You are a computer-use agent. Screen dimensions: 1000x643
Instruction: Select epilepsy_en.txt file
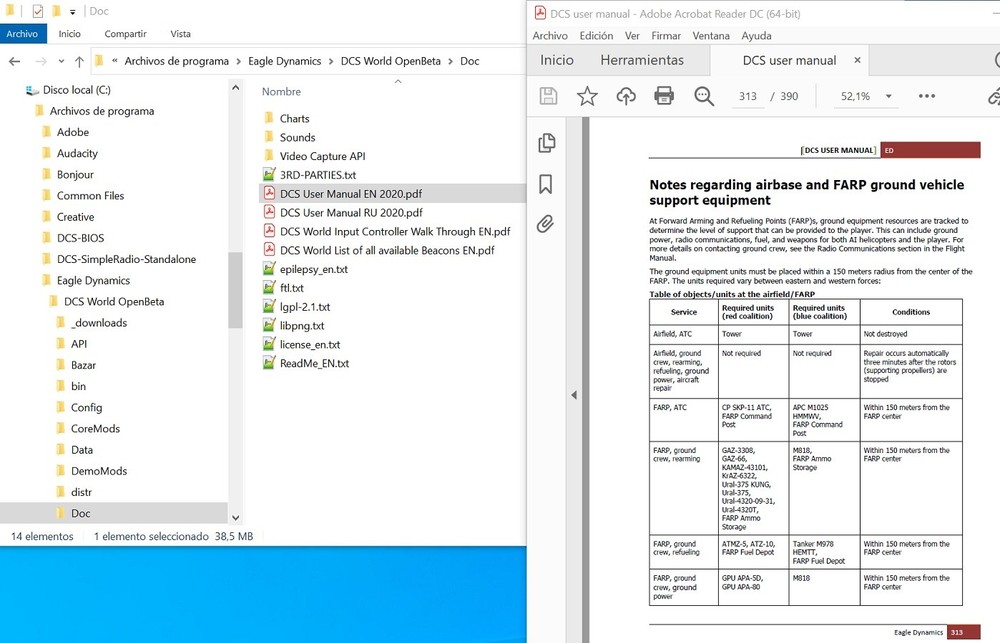313,269
